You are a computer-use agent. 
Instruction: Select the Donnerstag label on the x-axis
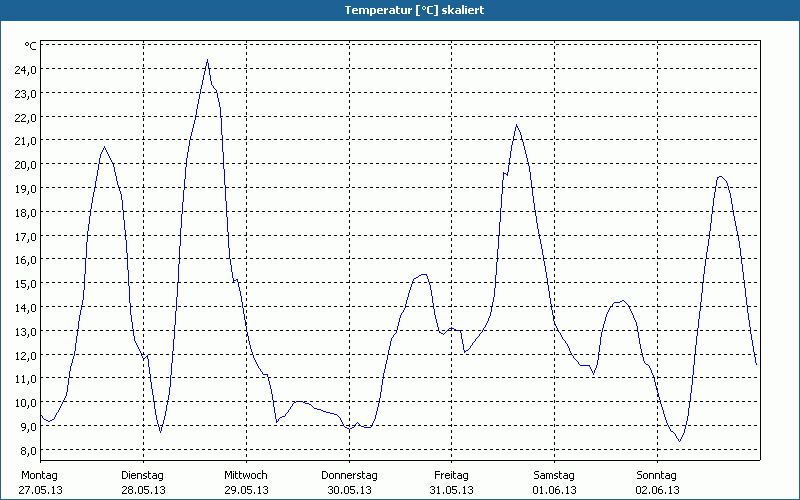pyautogui.click(x=349, y=475)
